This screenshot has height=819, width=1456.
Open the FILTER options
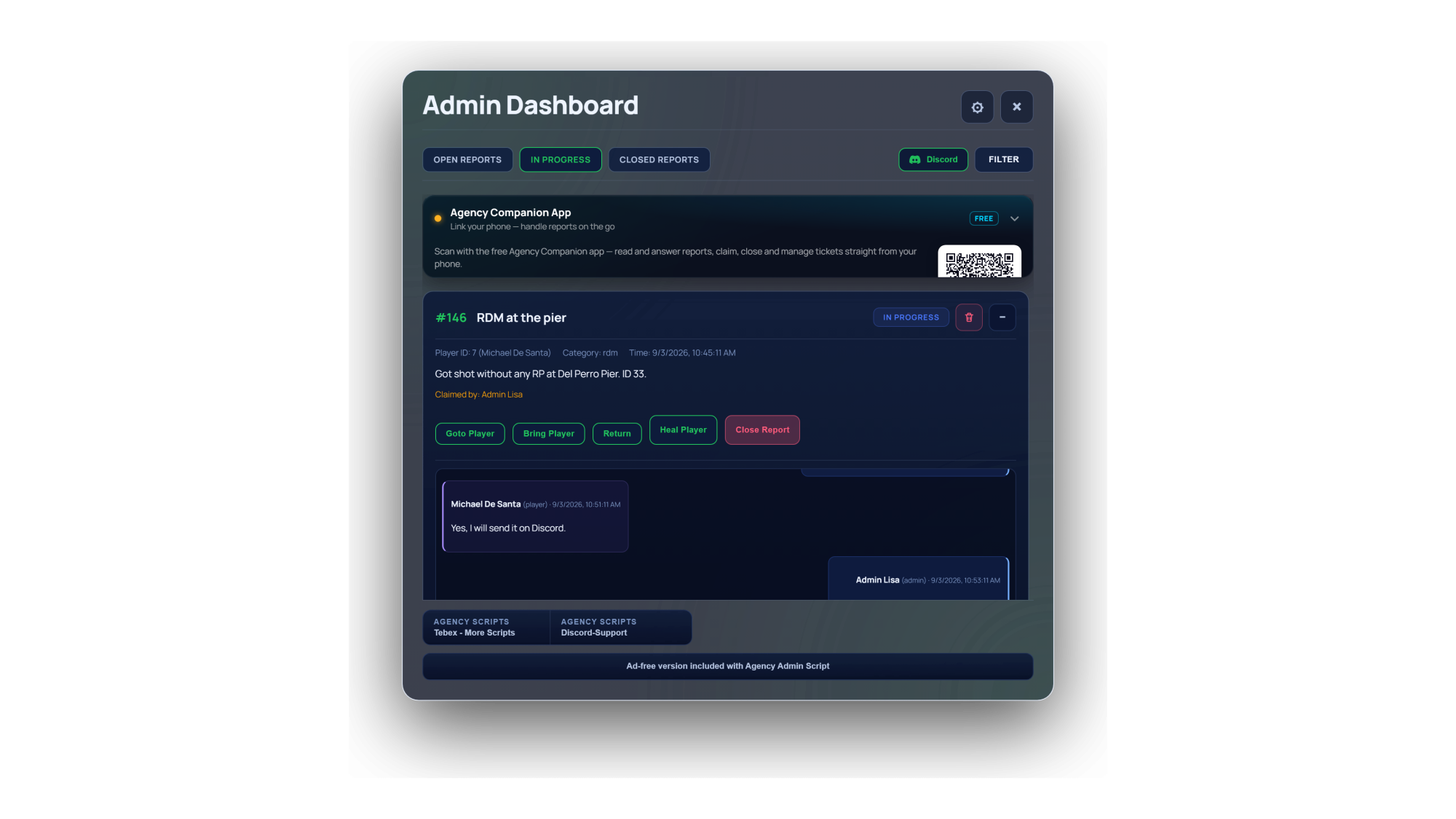point(1004,159)
